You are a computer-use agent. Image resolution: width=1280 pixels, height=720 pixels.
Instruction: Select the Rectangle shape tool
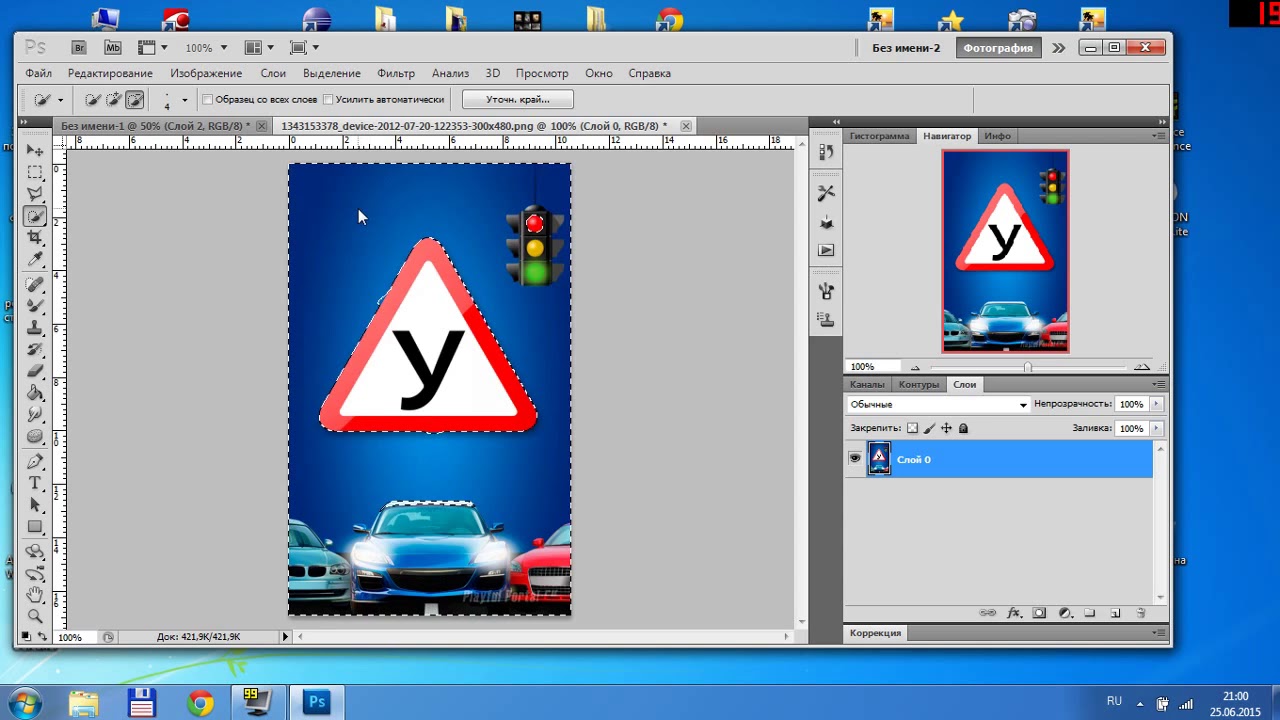click(x=35, y=527)
